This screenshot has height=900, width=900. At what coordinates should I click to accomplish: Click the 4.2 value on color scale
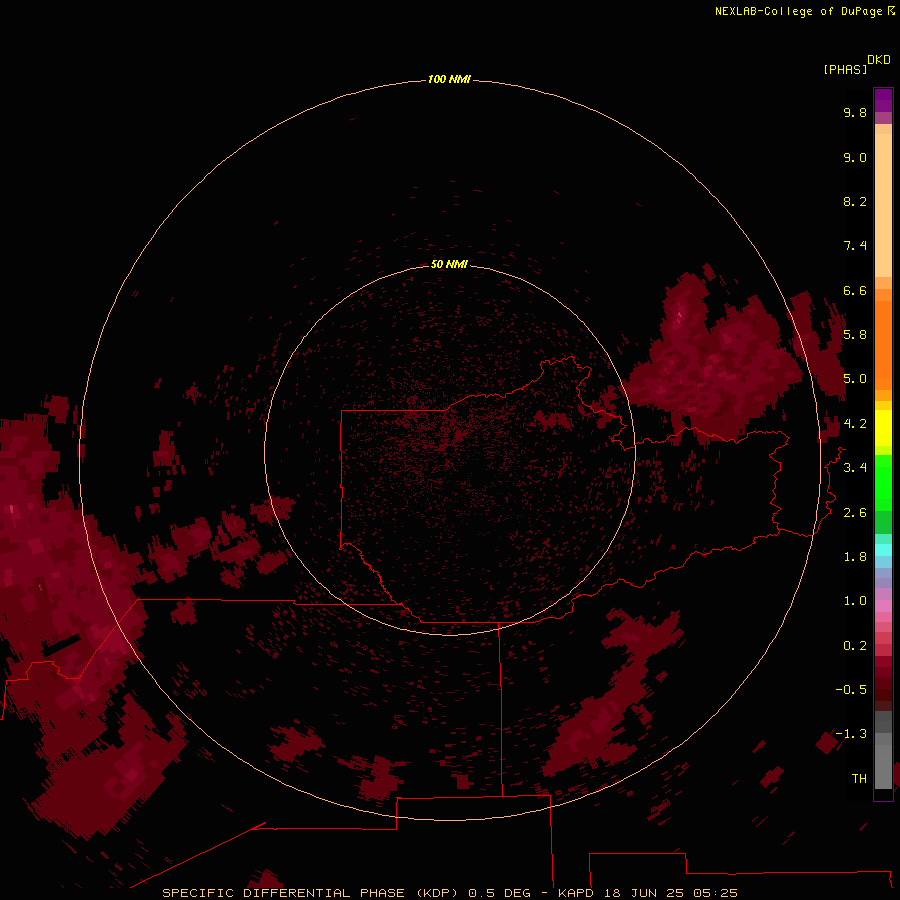pos(855,424)
